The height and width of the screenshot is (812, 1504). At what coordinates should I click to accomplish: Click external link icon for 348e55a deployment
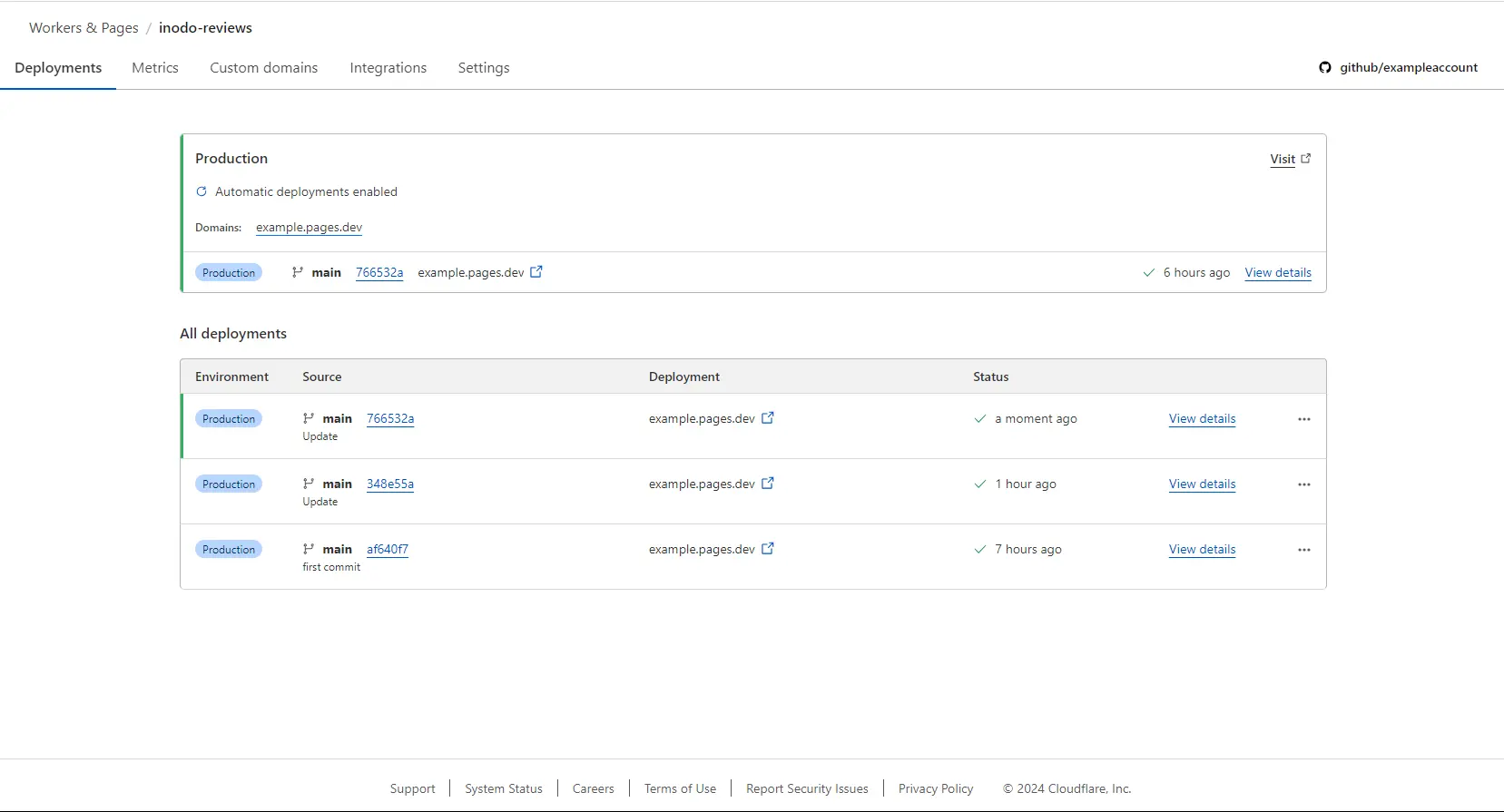point(767,484)
